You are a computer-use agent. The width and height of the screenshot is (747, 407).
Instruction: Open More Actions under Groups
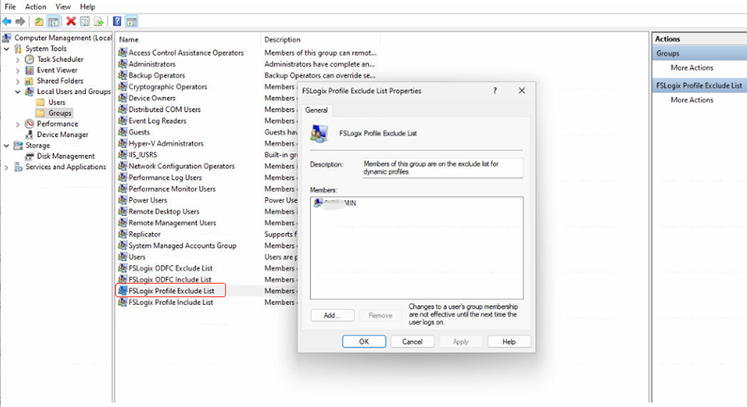[692, 68]
